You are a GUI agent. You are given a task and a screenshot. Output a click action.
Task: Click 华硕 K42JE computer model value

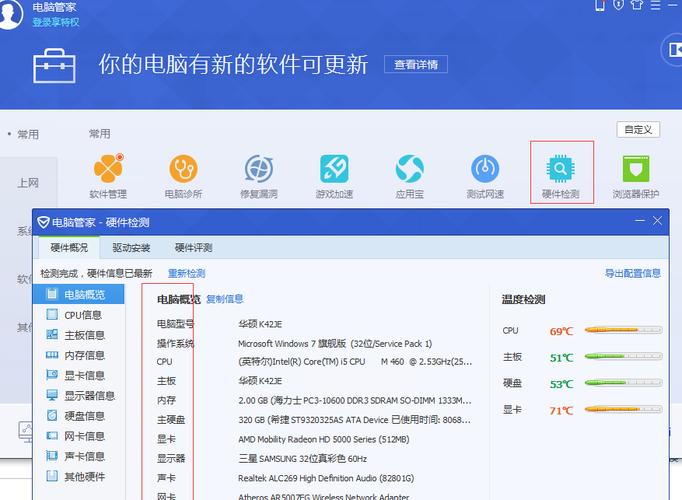click(260, 324)
